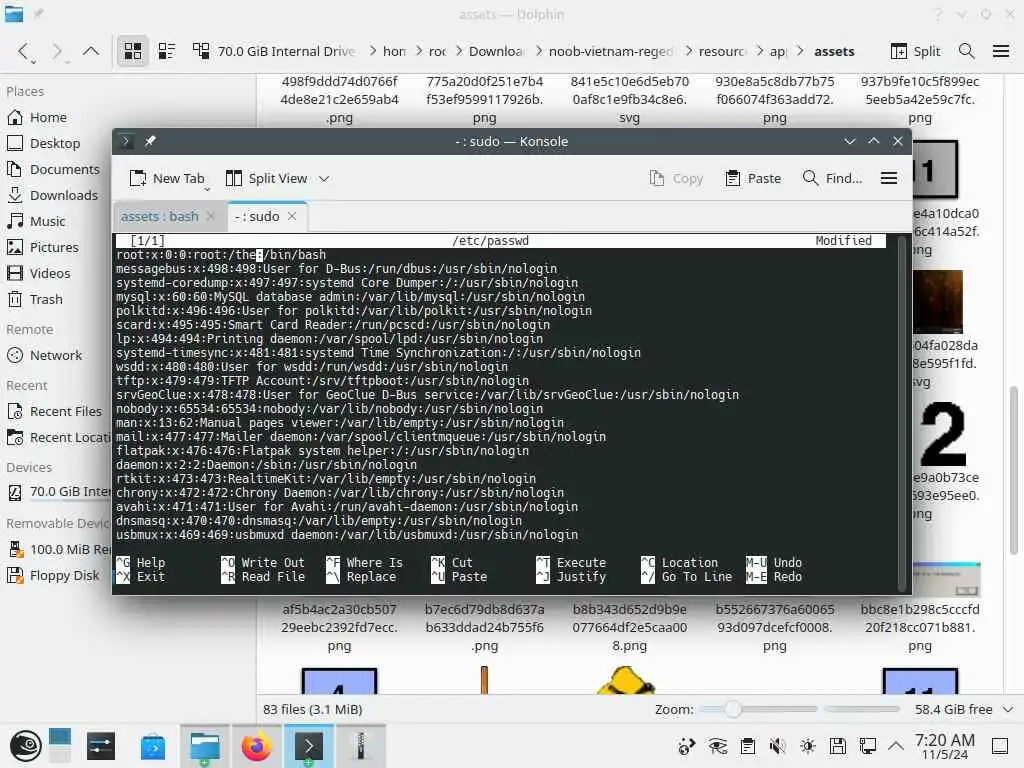This screenshot has width=1024, height=768.
Task: Expand chevron before 'assets' breadcrumb
Action: tap(800, 51)
